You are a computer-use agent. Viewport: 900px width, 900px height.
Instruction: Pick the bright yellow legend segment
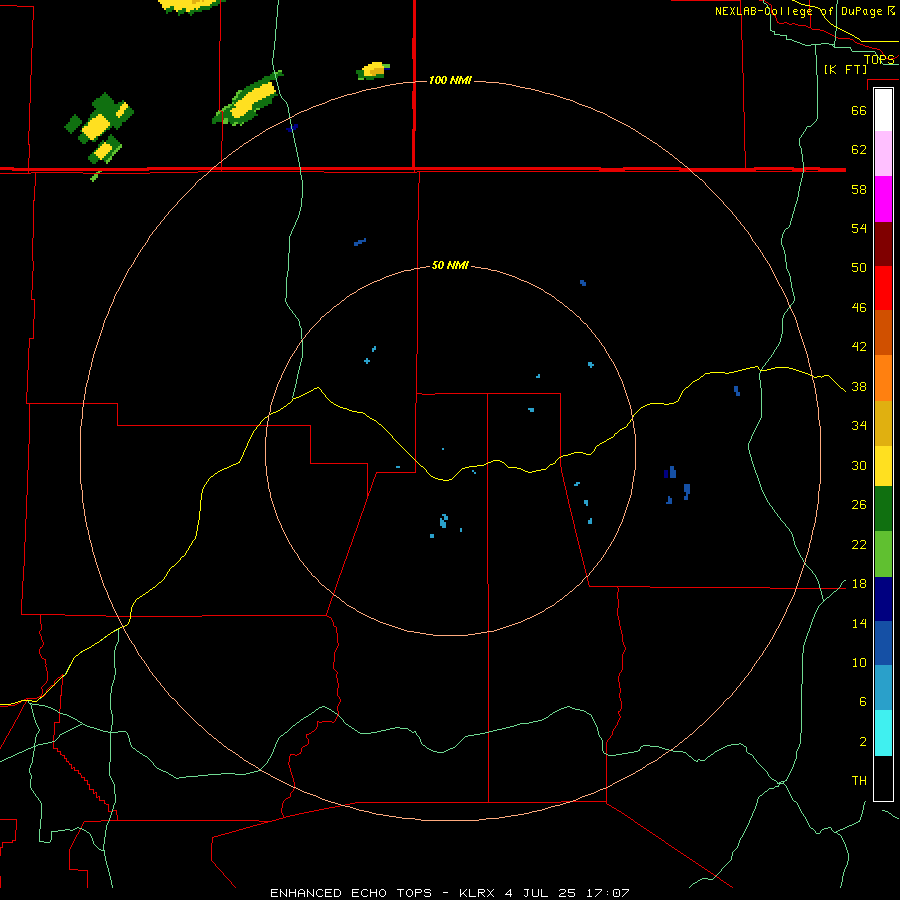pyautogui.click(x=883, y=466)
